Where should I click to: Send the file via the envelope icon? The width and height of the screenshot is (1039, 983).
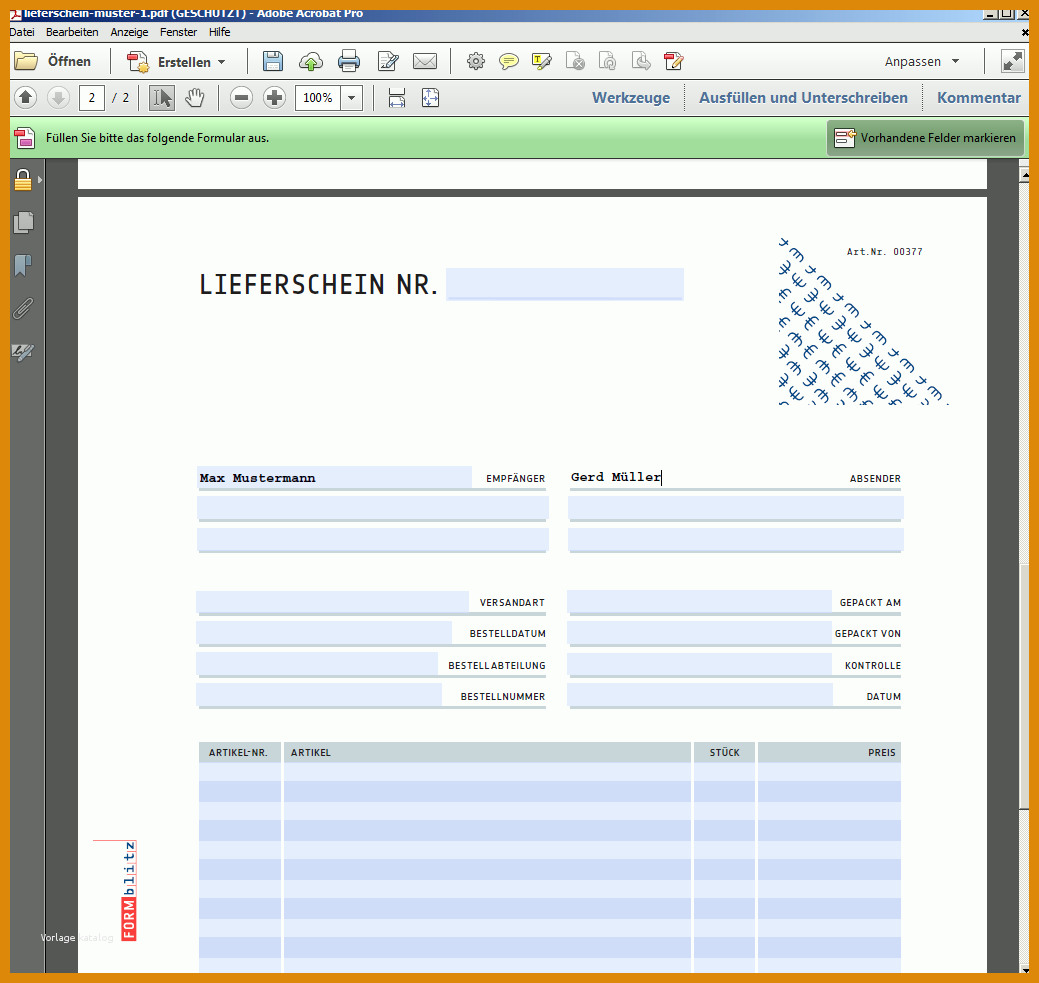point(425,61)
